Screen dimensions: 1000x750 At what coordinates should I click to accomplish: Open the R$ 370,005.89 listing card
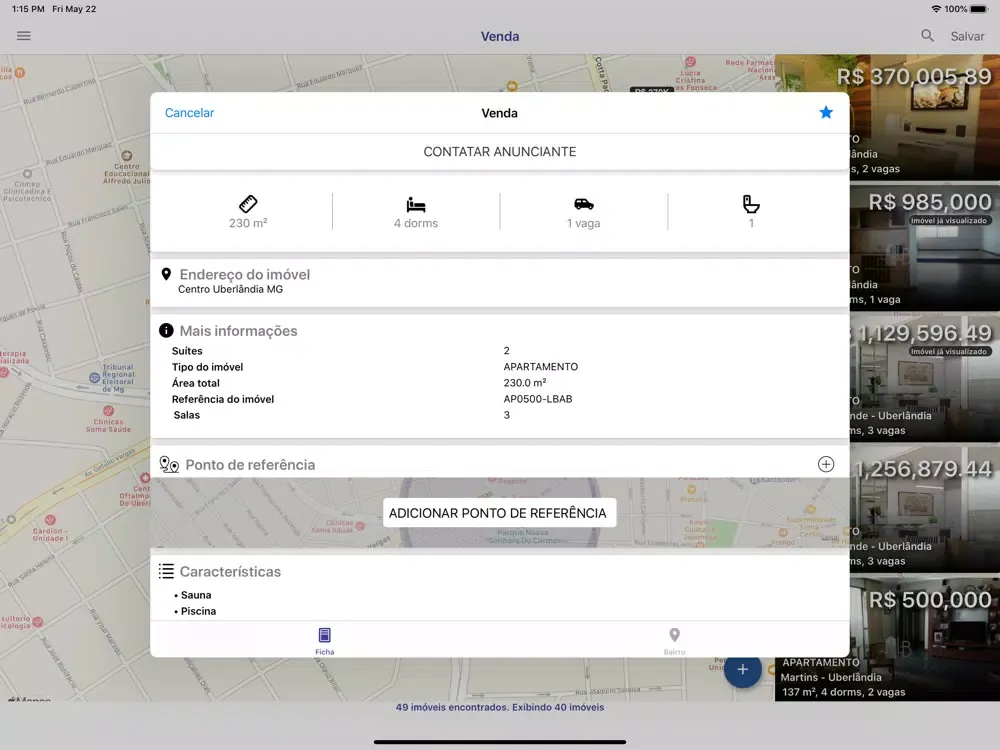click(x=925, y=117)
